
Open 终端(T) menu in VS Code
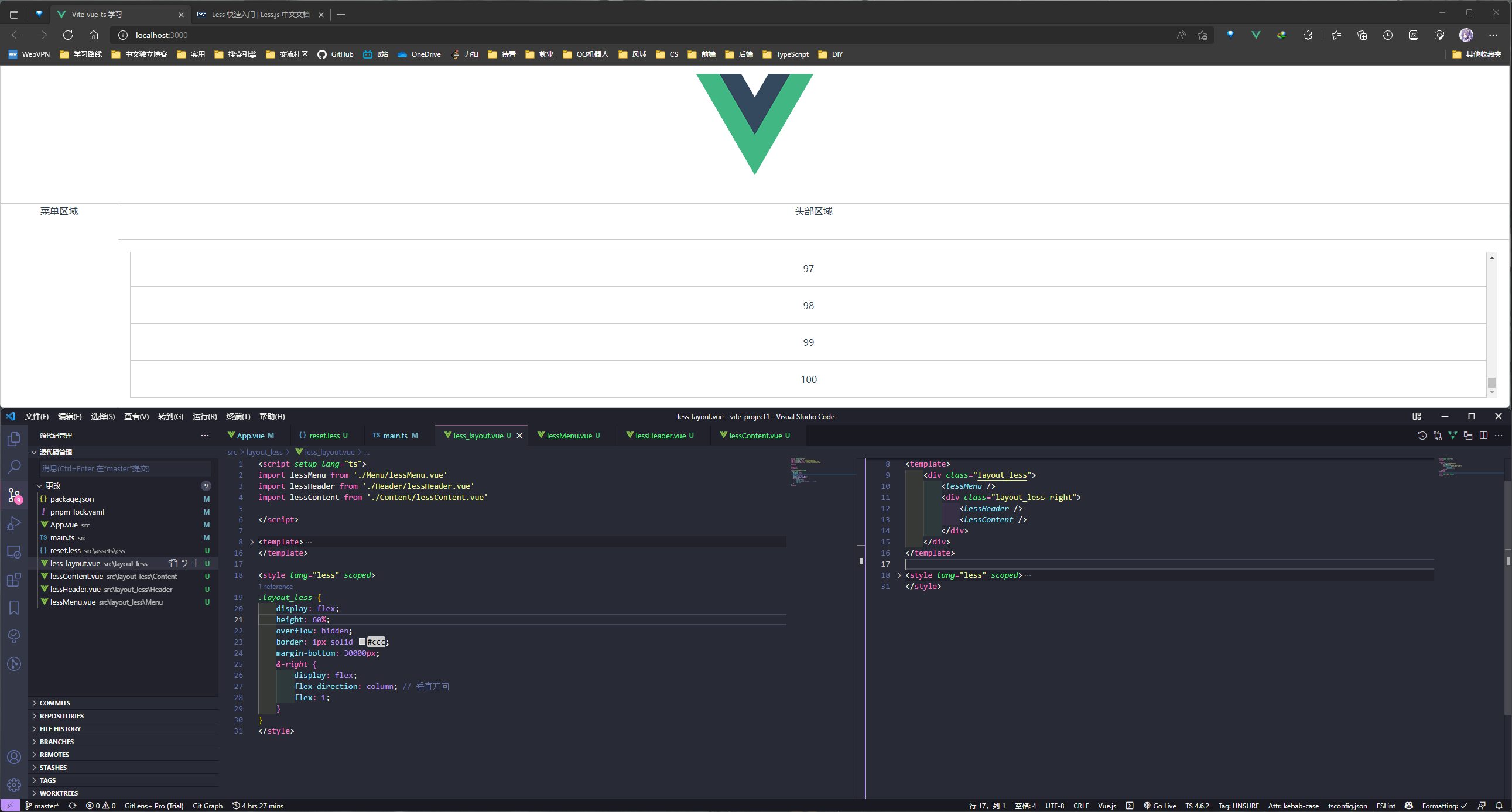tap(238, 417)
